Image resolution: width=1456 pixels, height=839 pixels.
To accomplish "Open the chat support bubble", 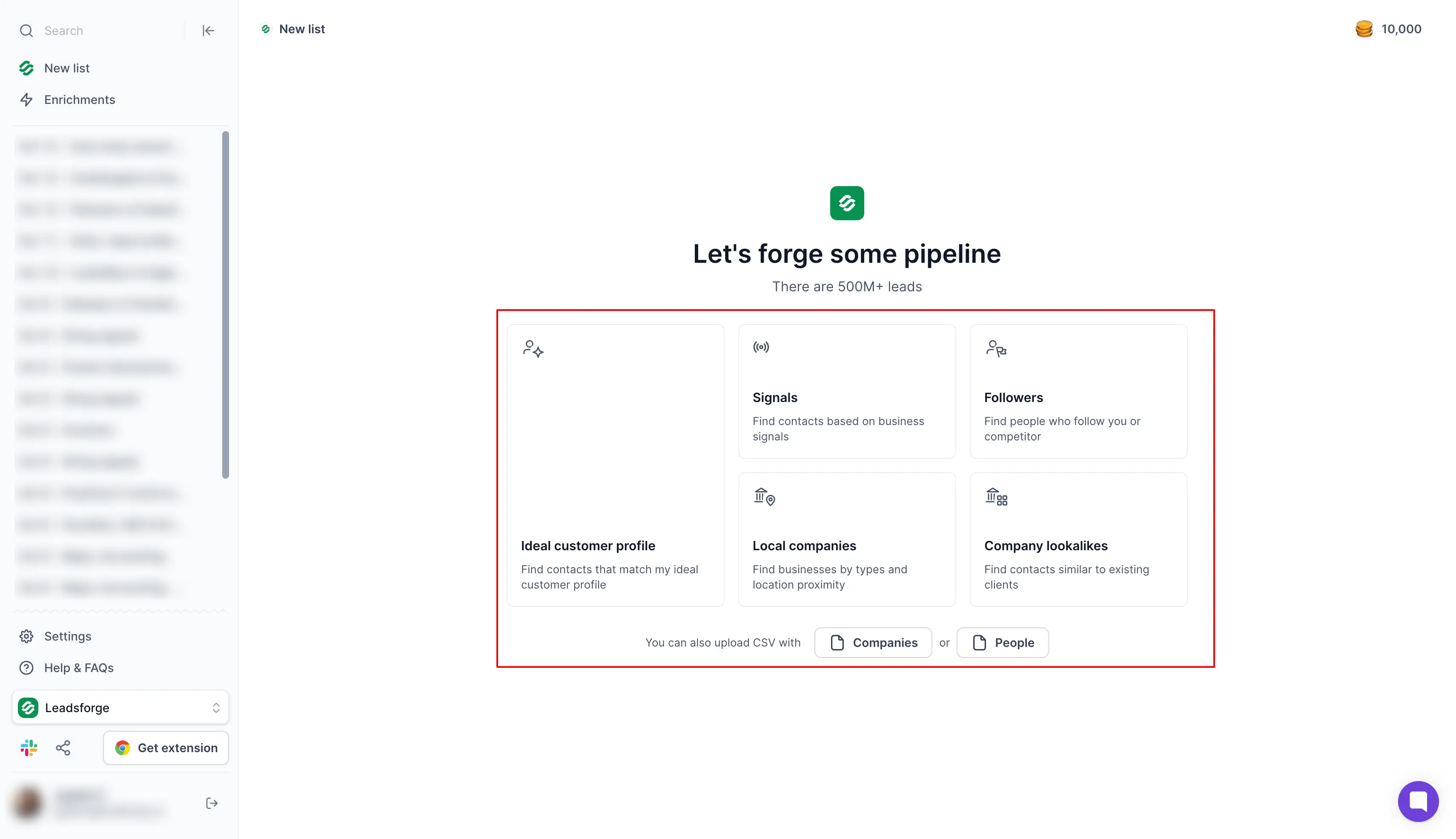I will tap(1417, 801).
